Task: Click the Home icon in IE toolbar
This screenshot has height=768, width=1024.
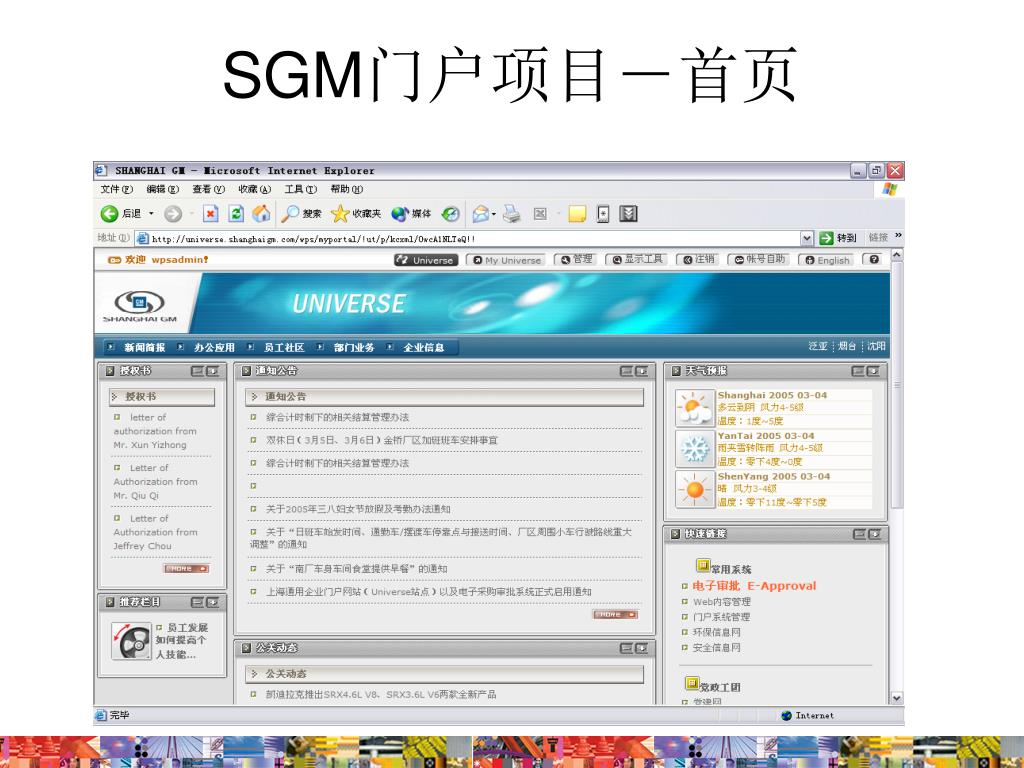Action: pyautogui.click(x=261, y=214)
